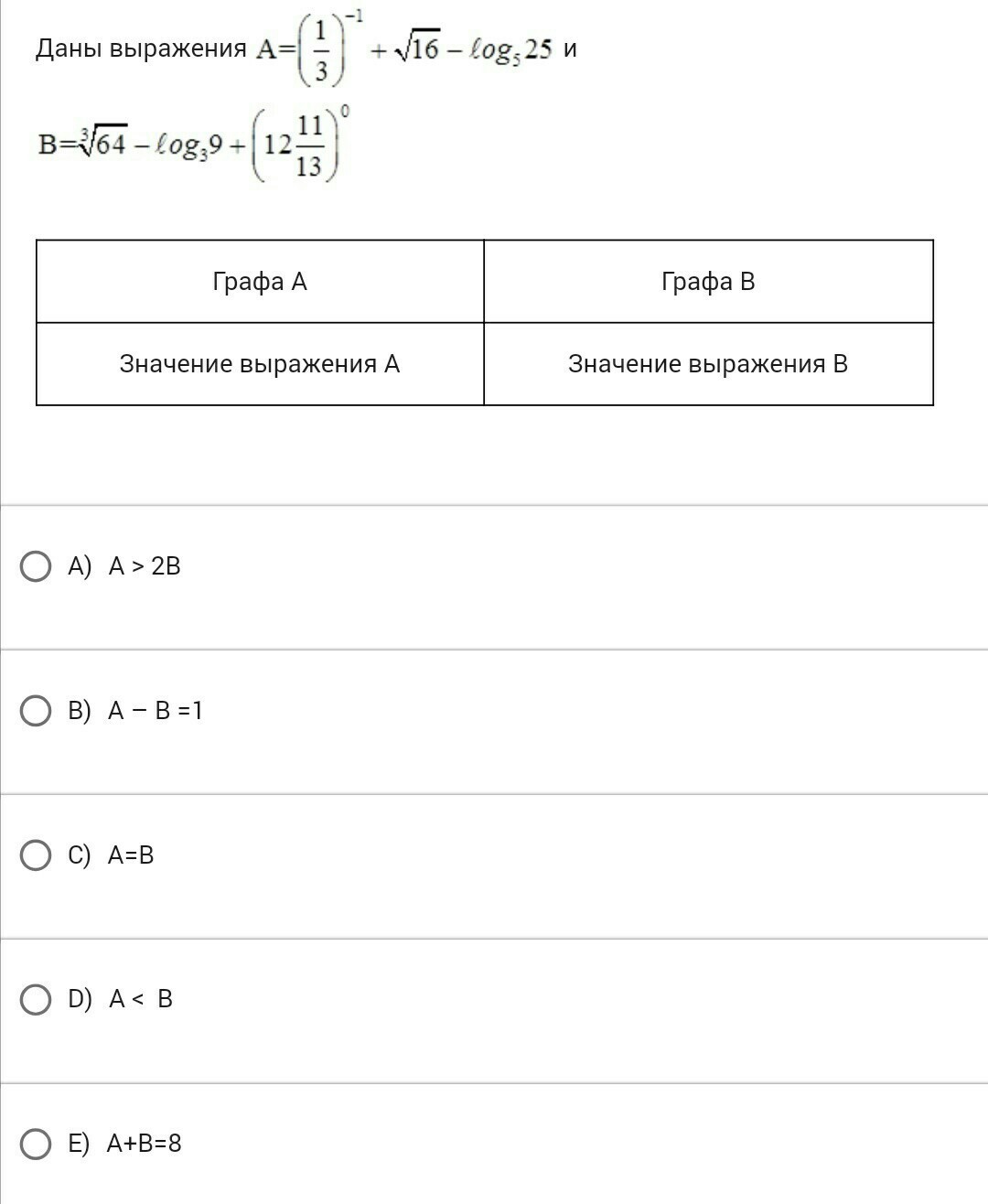Select the radio button beside A+B=8

(36, 1144)
